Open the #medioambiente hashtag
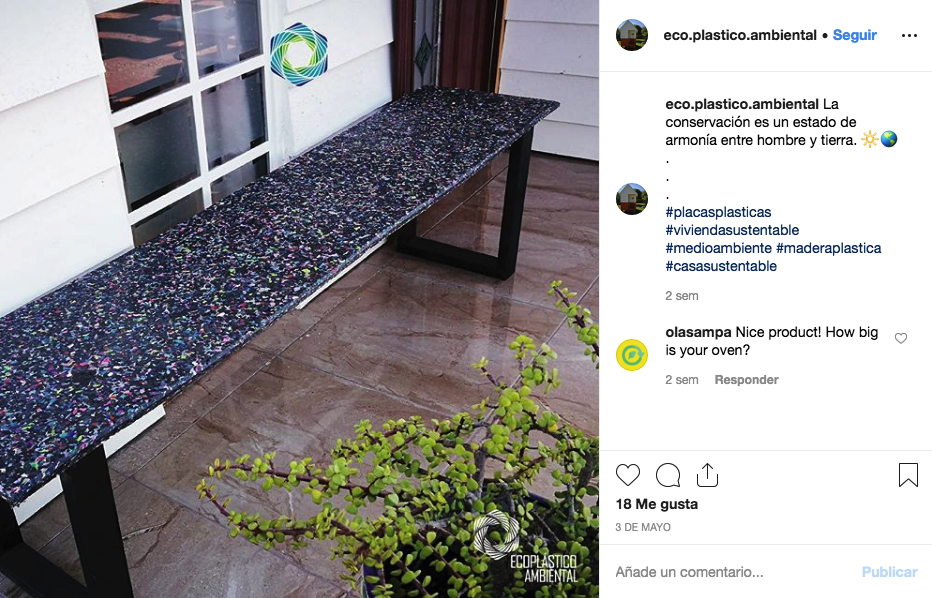This screenshot has width=932, height=598. tap(719, 248)
